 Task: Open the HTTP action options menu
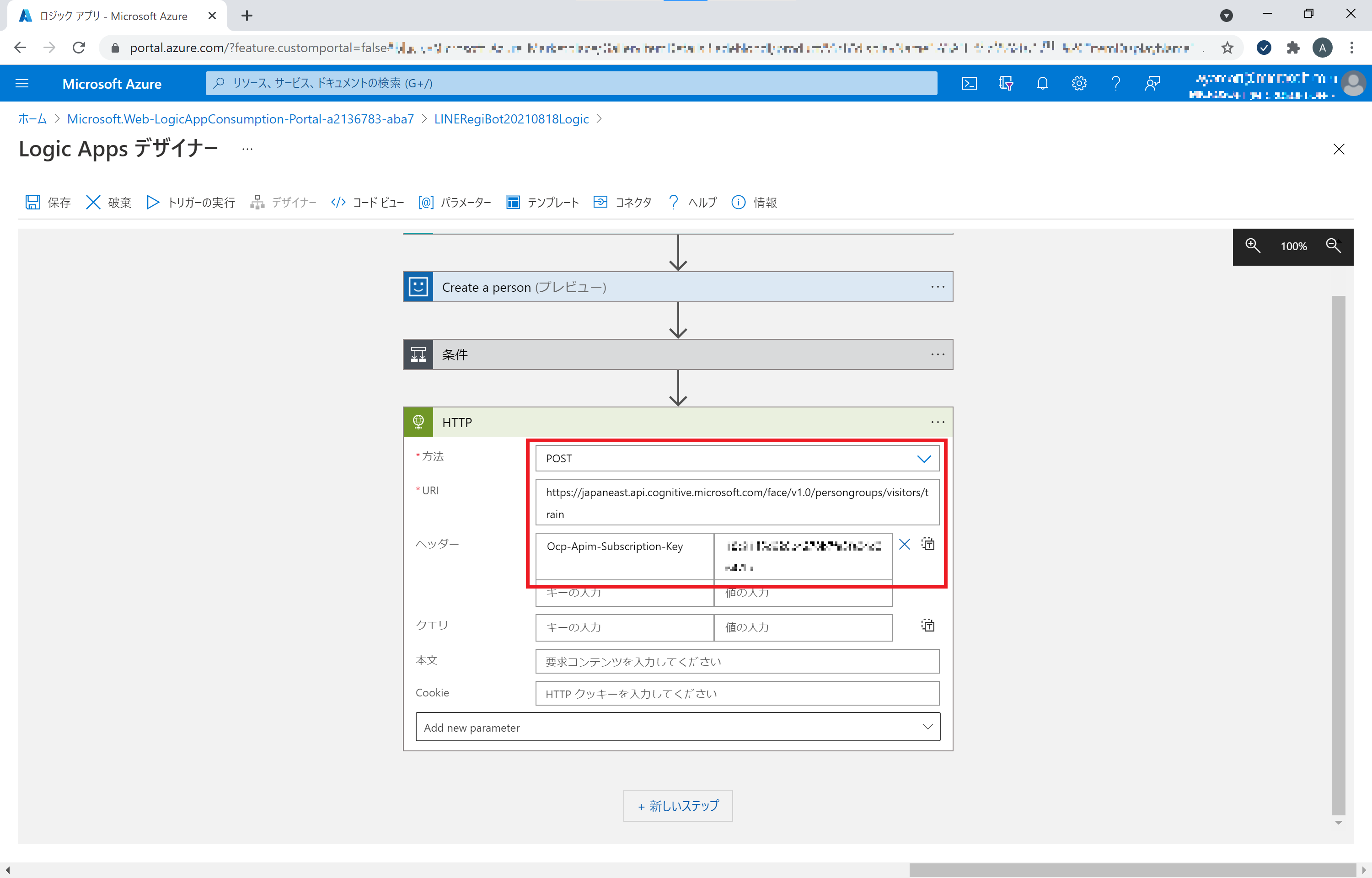point(938,422)
